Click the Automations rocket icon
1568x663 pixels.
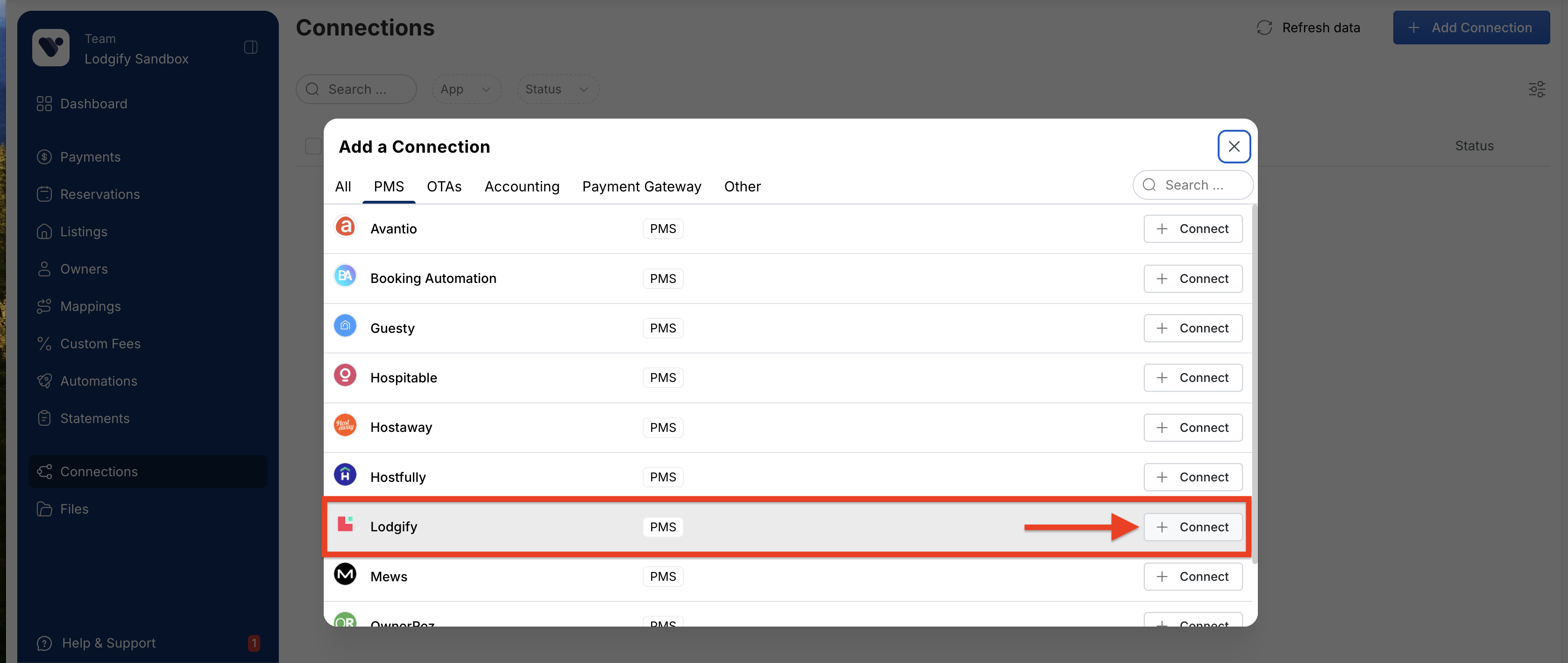44,381
